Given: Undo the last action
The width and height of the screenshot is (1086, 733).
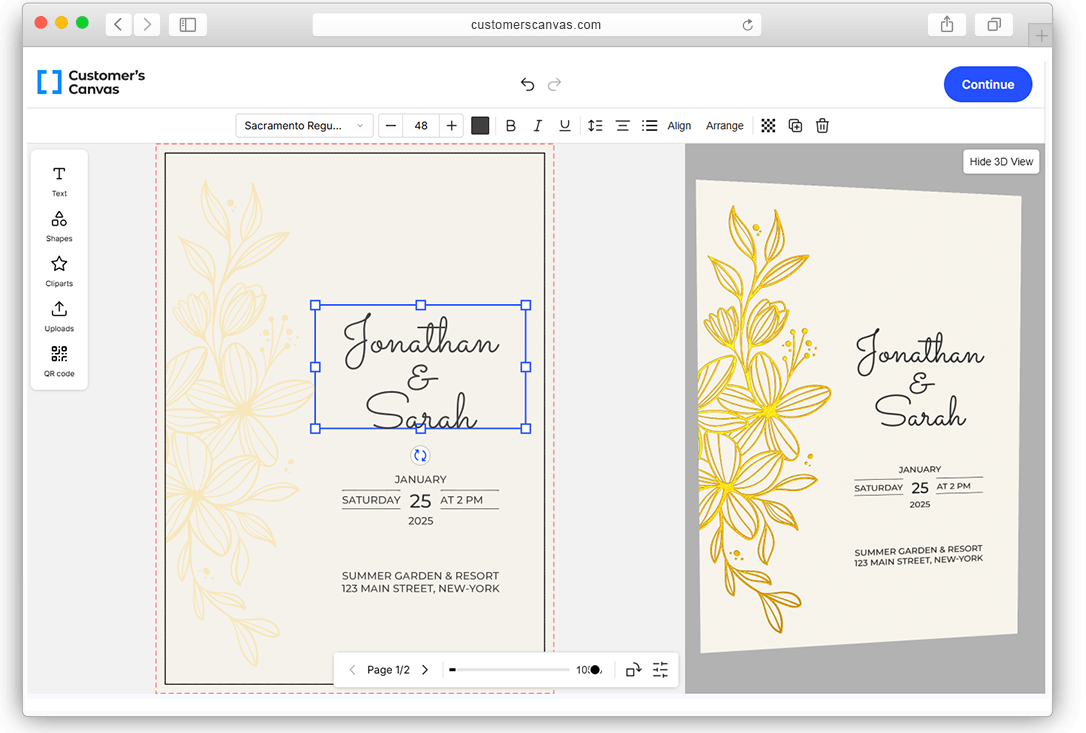Looking at the screenshot, I should (x=527, y=85).
